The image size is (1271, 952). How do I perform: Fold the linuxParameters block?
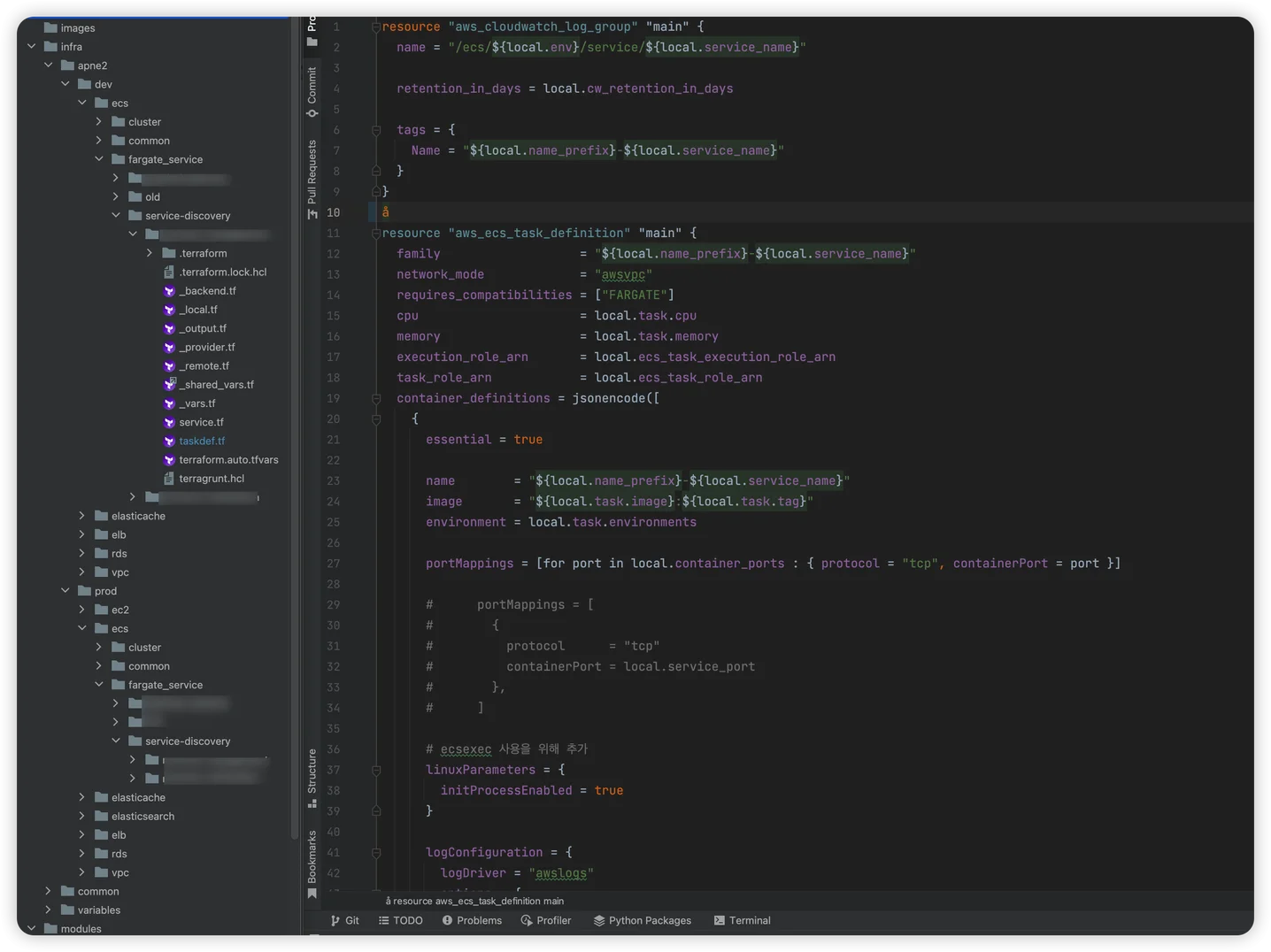[x=376, y=771]
